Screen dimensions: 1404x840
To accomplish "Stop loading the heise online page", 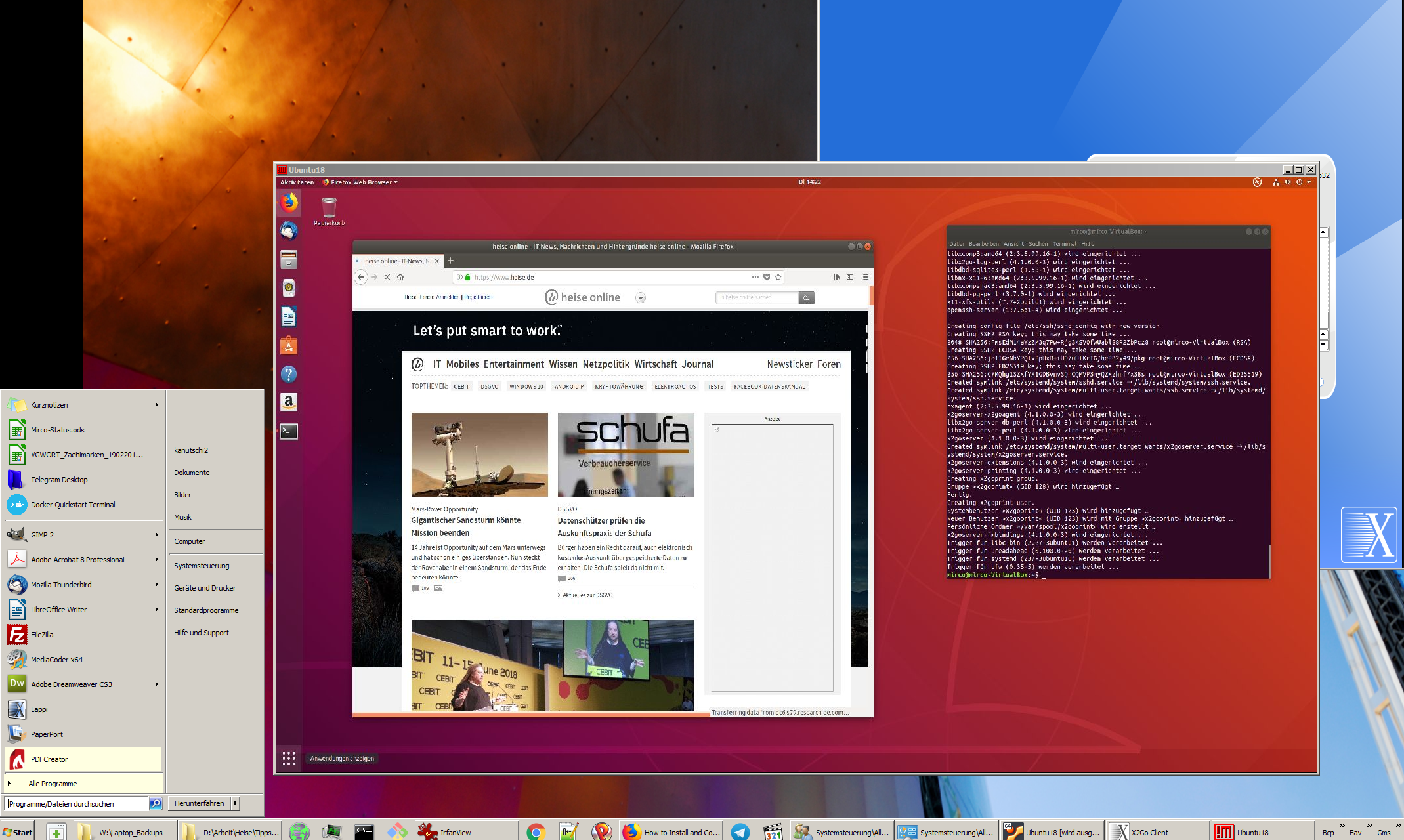I will coord(387,277).
